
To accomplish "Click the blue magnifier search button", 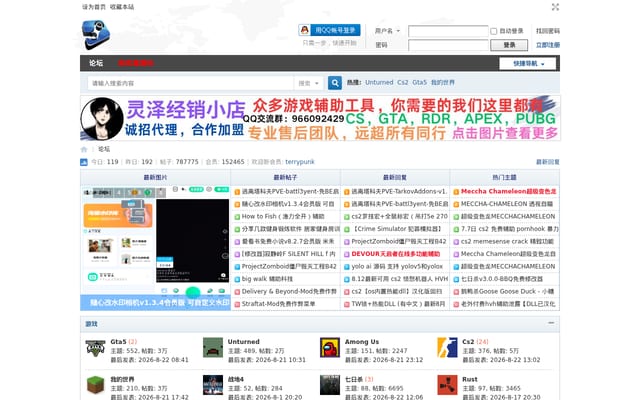I will click(x=335, y=83).
